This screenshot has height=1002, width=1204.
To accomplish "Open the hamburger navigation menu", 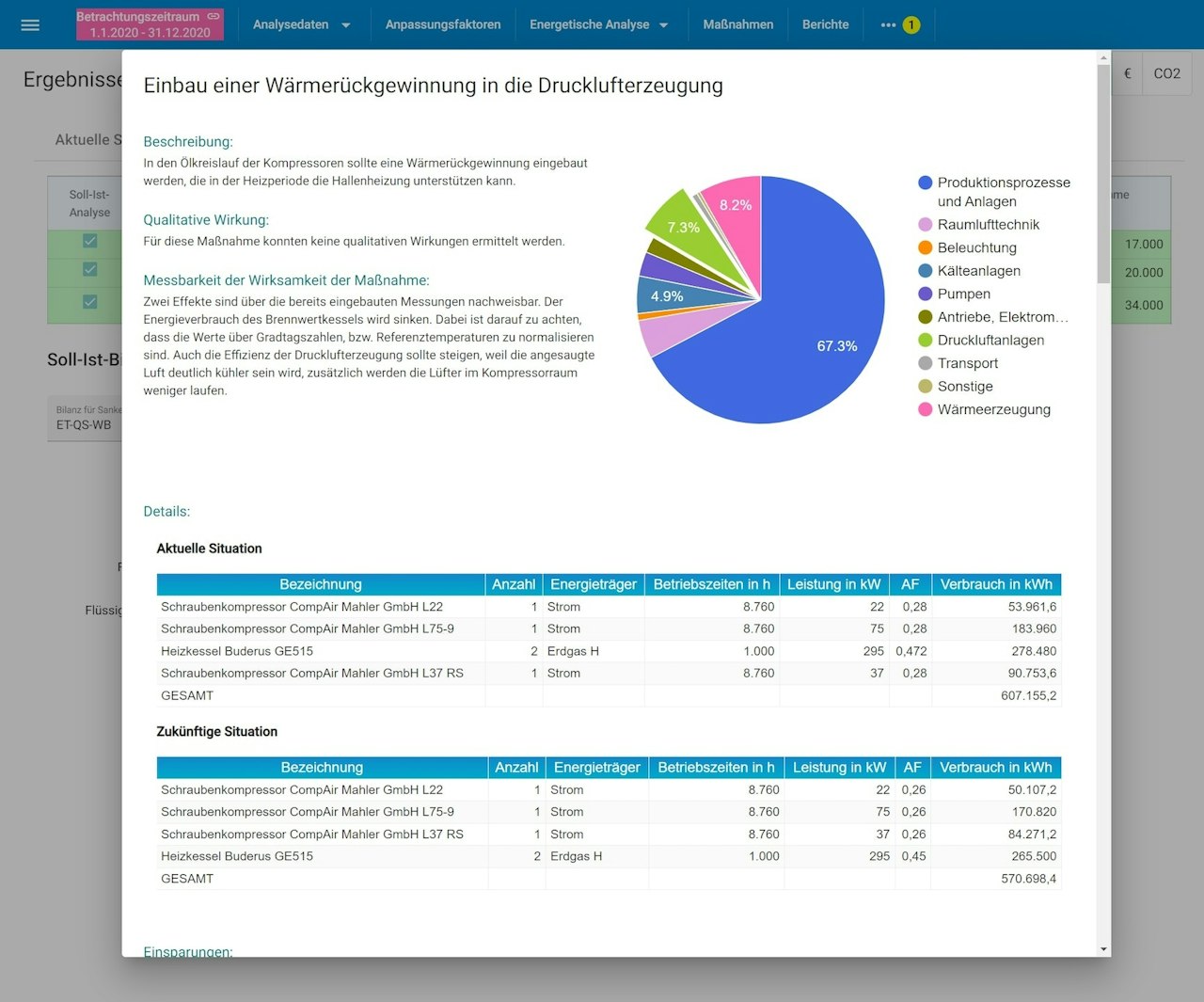I will [x=30, y=24].
